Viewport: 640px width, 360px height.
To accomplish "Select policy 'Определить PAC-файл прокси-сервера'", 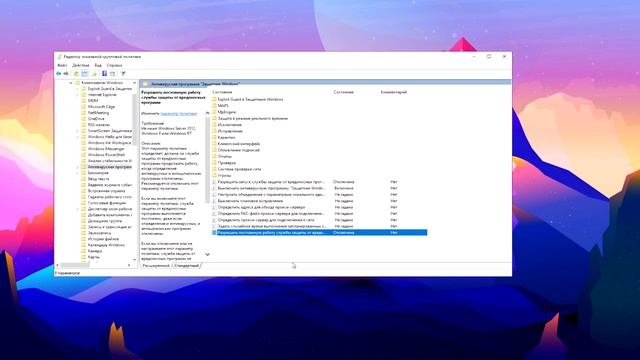I will (x=320, y=213).
